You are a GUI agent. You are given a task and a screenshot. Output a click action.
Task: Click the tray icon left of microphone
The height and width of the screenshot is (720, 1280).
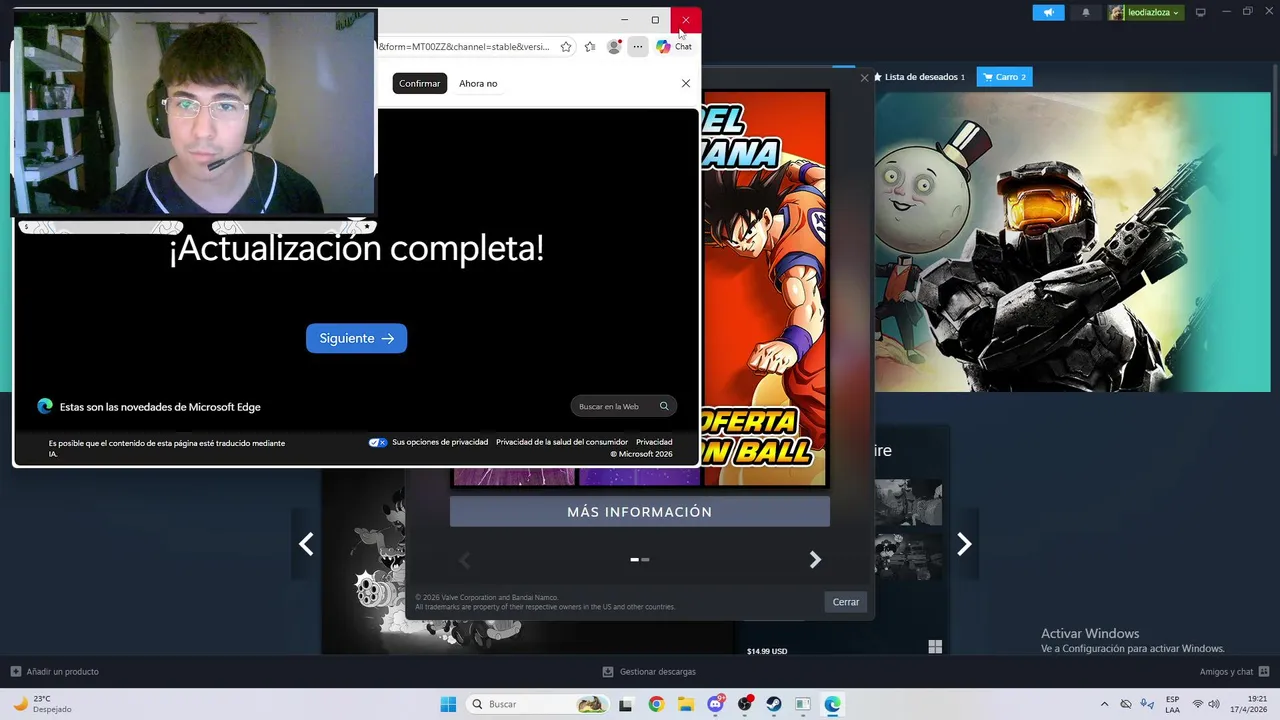click(x=1126, y=704)
